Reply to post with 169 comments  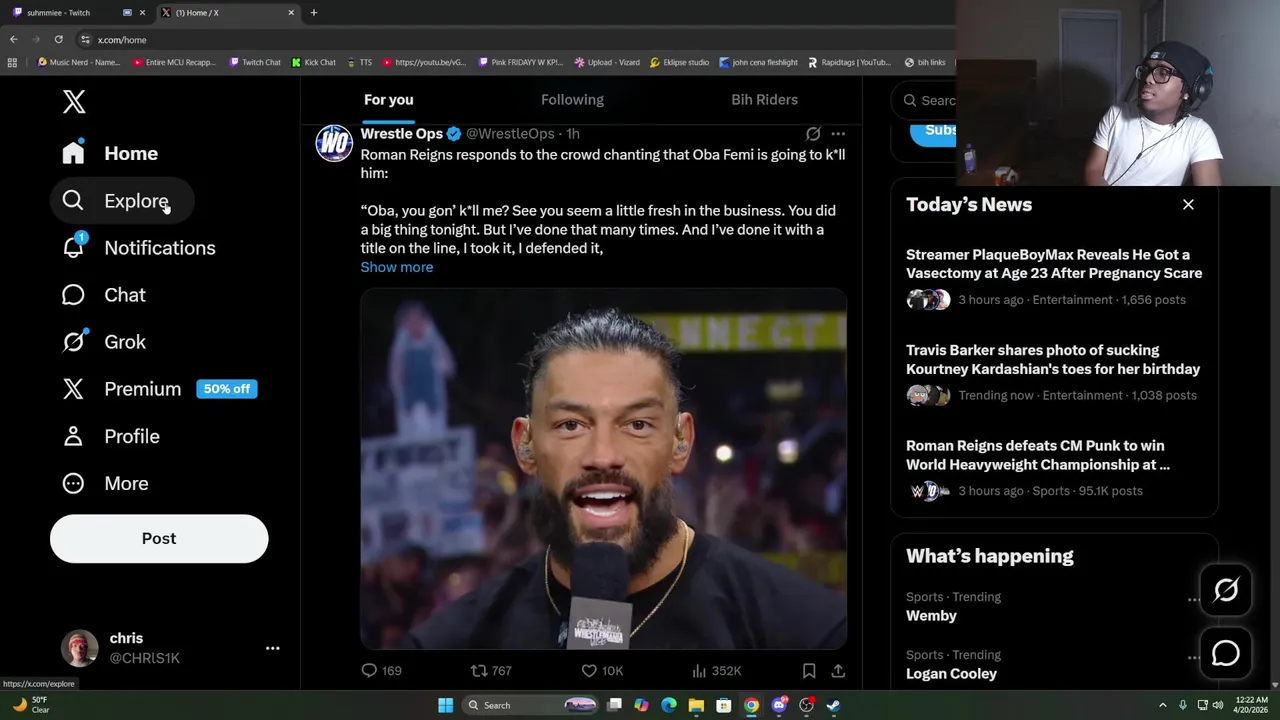pyautogui.click(x=381, y=671)
